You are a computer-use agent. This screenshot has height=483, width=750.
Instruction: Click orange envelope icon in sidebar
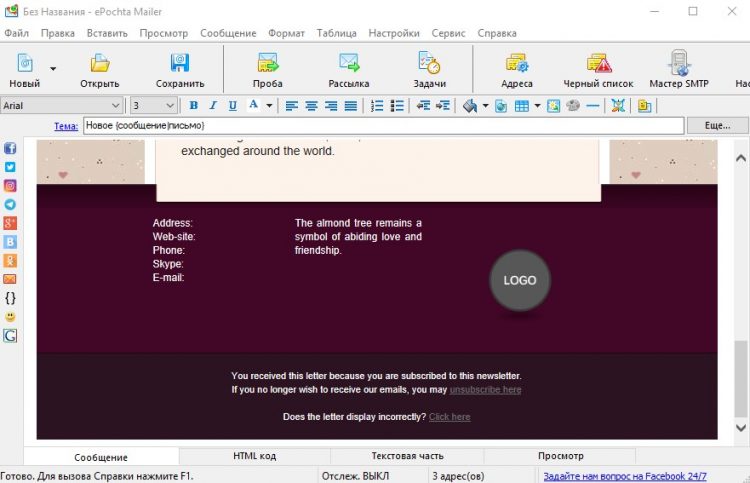point(10,279)
